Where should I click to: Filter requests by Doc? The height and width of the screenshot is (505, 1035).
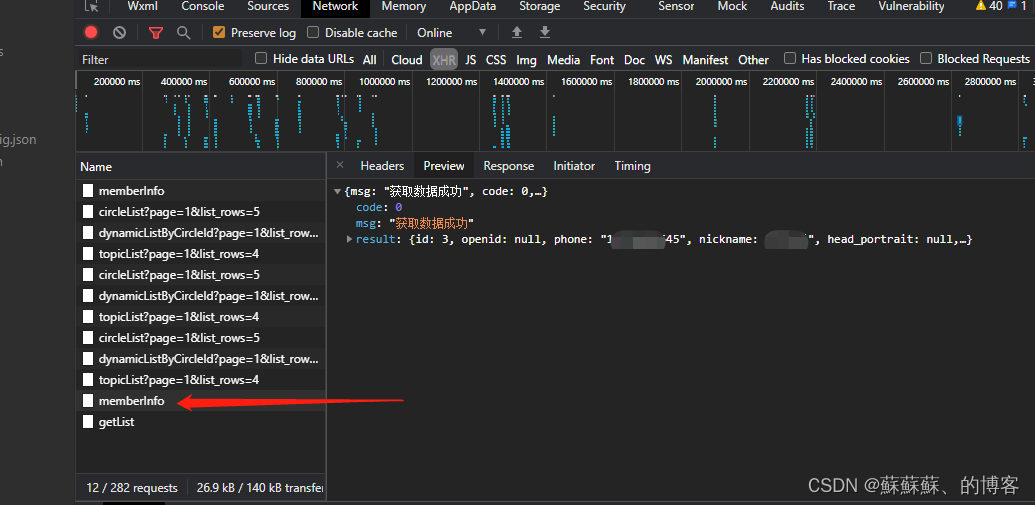634,59
